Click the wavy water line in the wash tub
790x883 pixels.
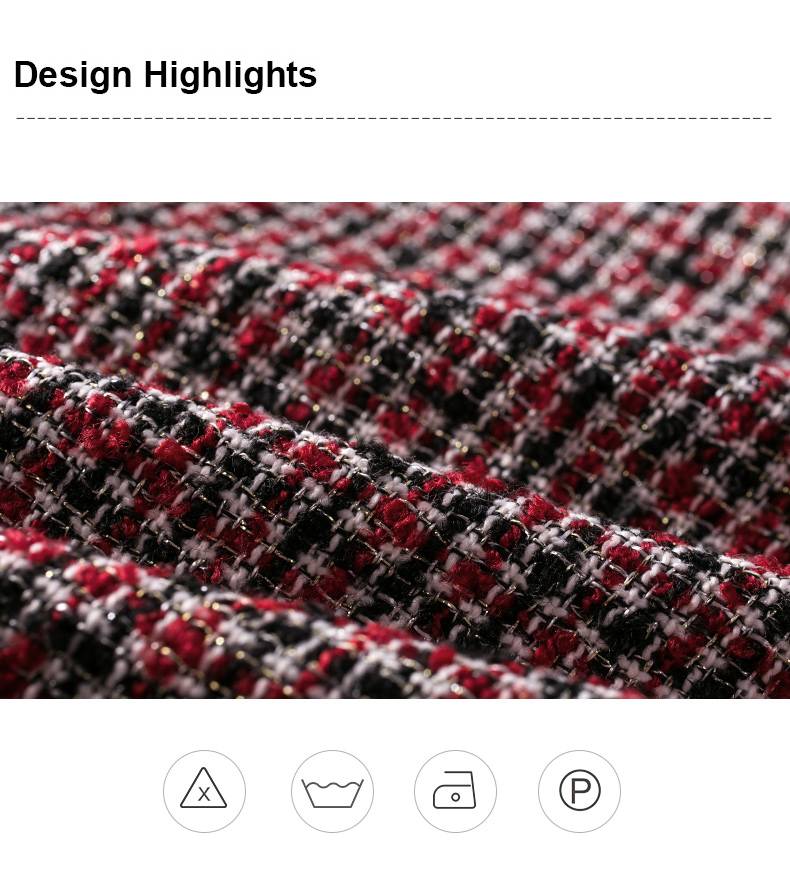(x=332, y=784)
